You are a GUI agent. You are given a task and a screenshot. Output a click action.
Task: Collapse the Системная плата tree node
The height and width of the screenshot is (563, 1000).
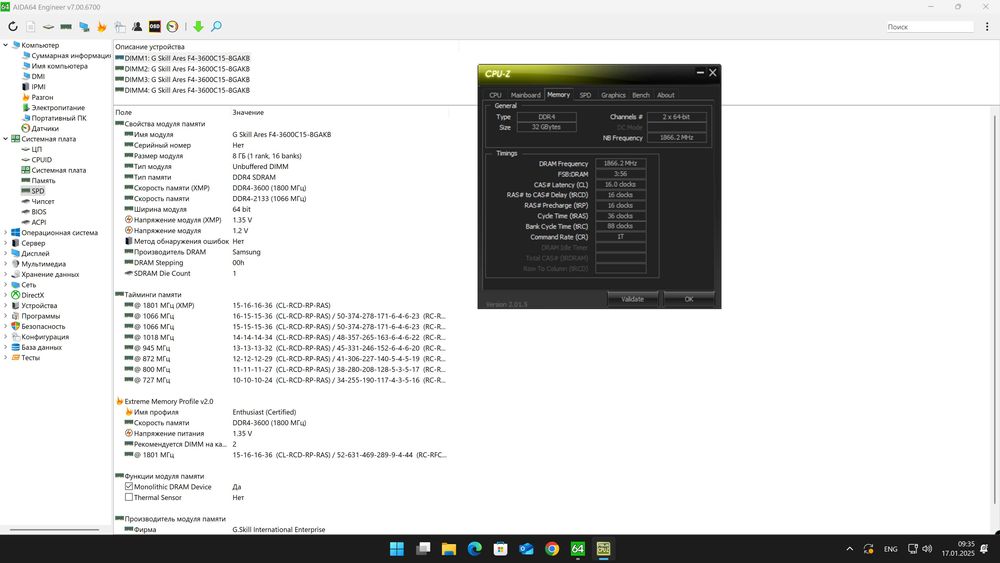6,138
